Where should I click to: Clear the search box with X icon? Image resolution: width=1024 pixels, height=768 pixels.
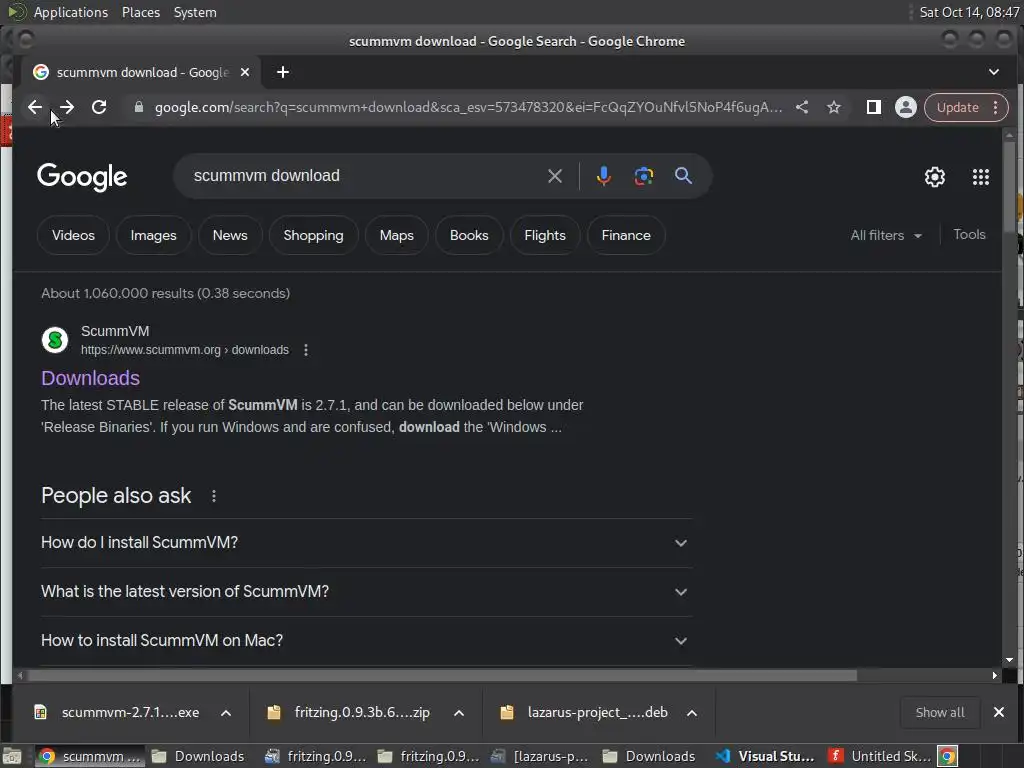(x=554, y=176)
